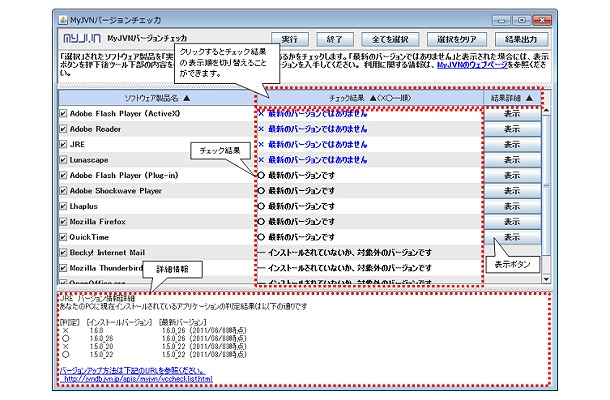Click the 1.6.0_26 installed version entry
Screen dimensions: 610x400
coord(101,339)
